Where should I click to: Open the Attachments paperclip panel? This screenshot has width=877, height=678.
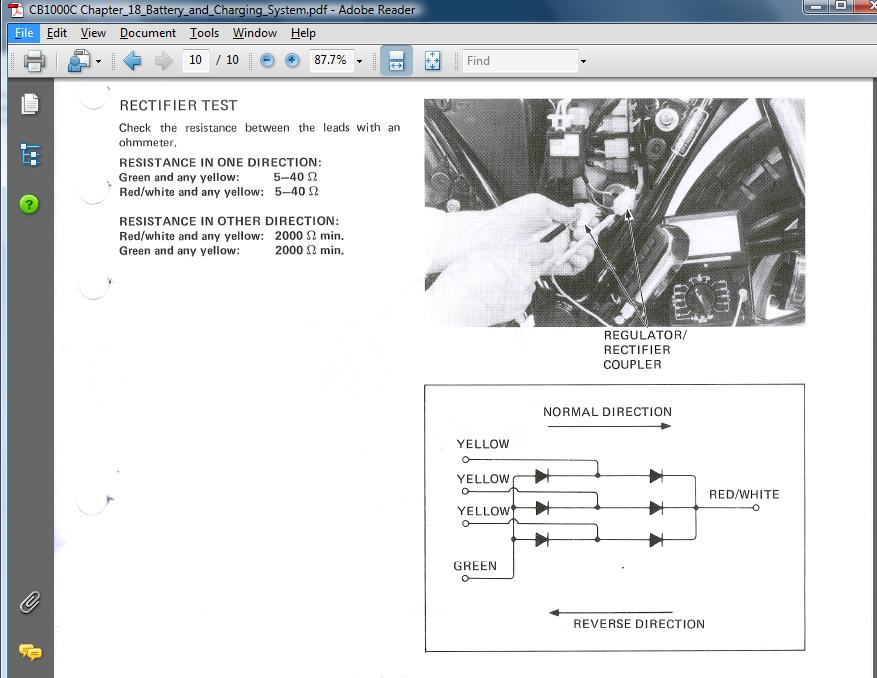pyautogui.click(x=30, y=603)
